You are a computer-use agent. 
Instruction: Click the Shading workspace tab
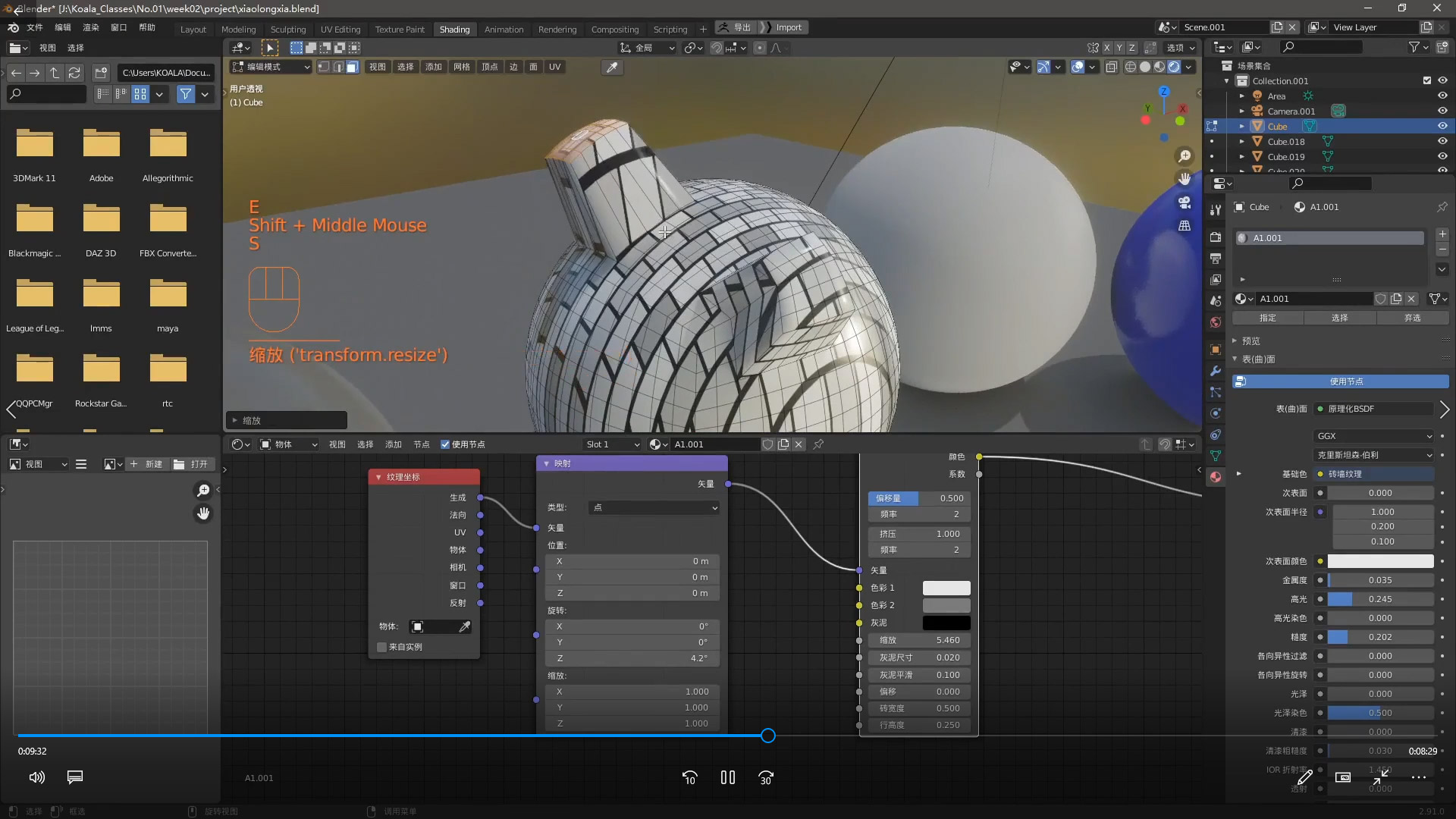[454, 27]
